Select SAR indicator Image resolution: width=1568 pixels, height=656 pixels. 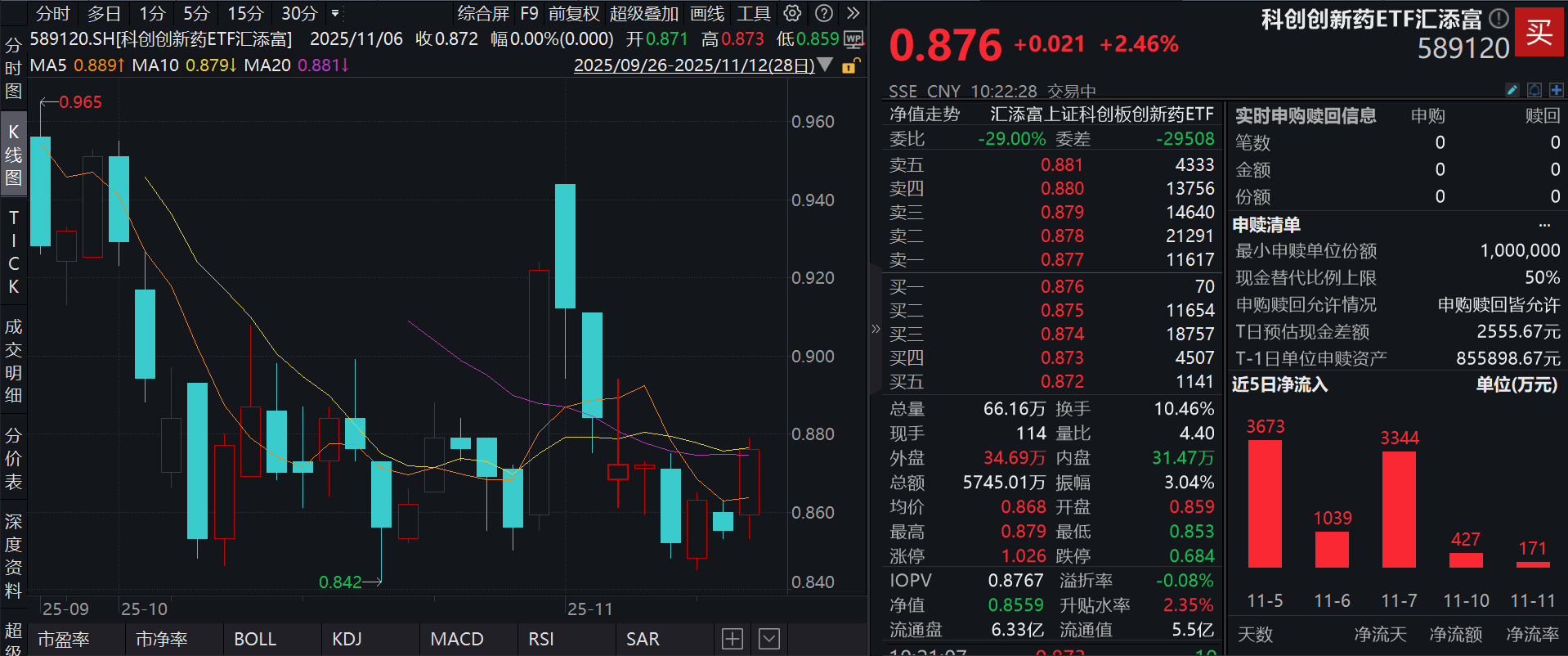(643, 639)
